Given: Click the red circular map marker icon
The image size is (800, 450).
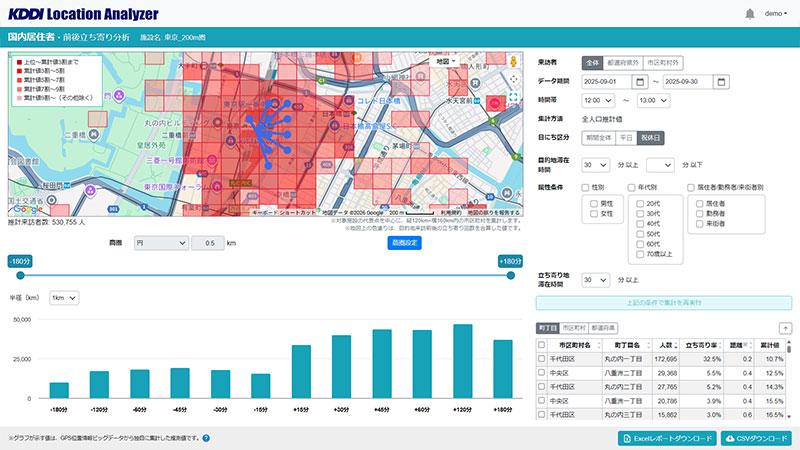Looking at the screenshot, I should [495, 103].
